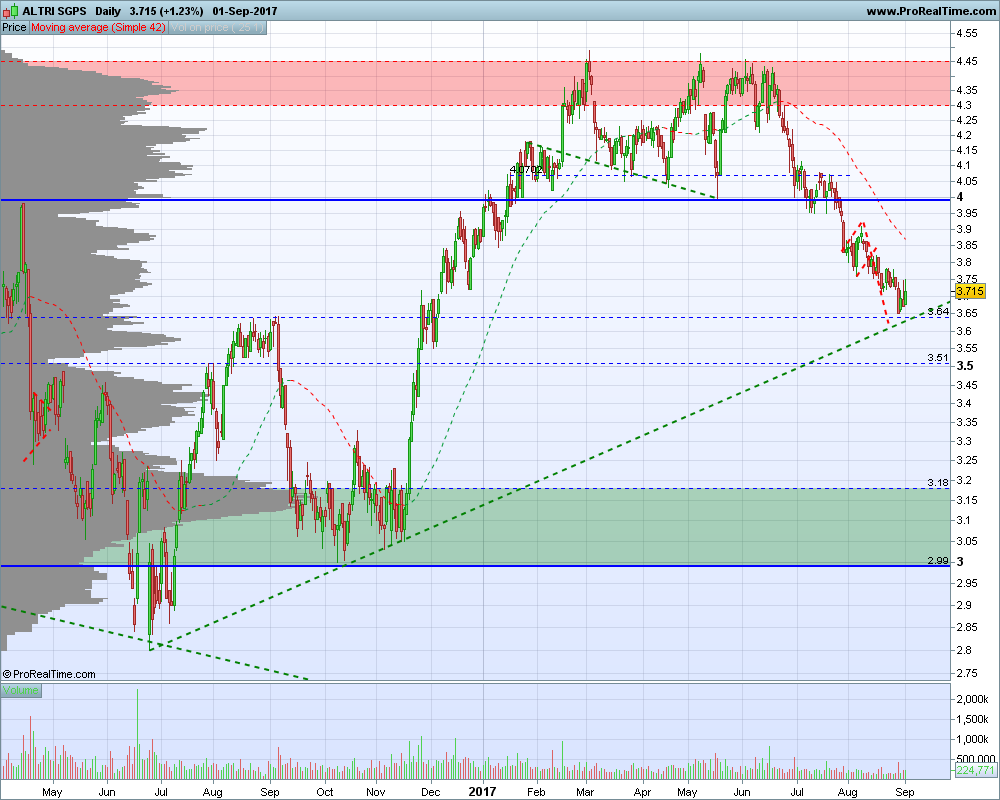Select the 3.51 horizontal level label
This screenshot has height=800, width=1000.
pyautogui.click(x=938, y=357)
